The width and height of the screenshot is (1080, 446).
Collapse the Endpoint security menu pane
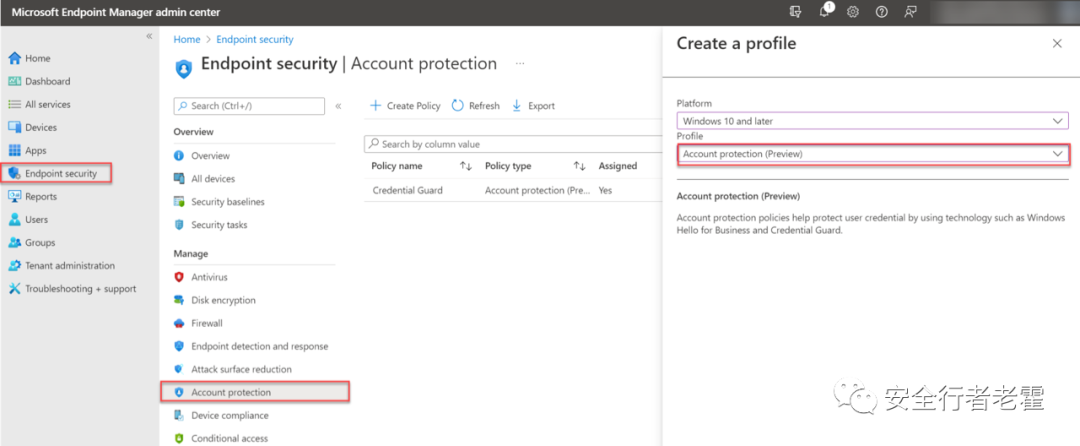338,106
